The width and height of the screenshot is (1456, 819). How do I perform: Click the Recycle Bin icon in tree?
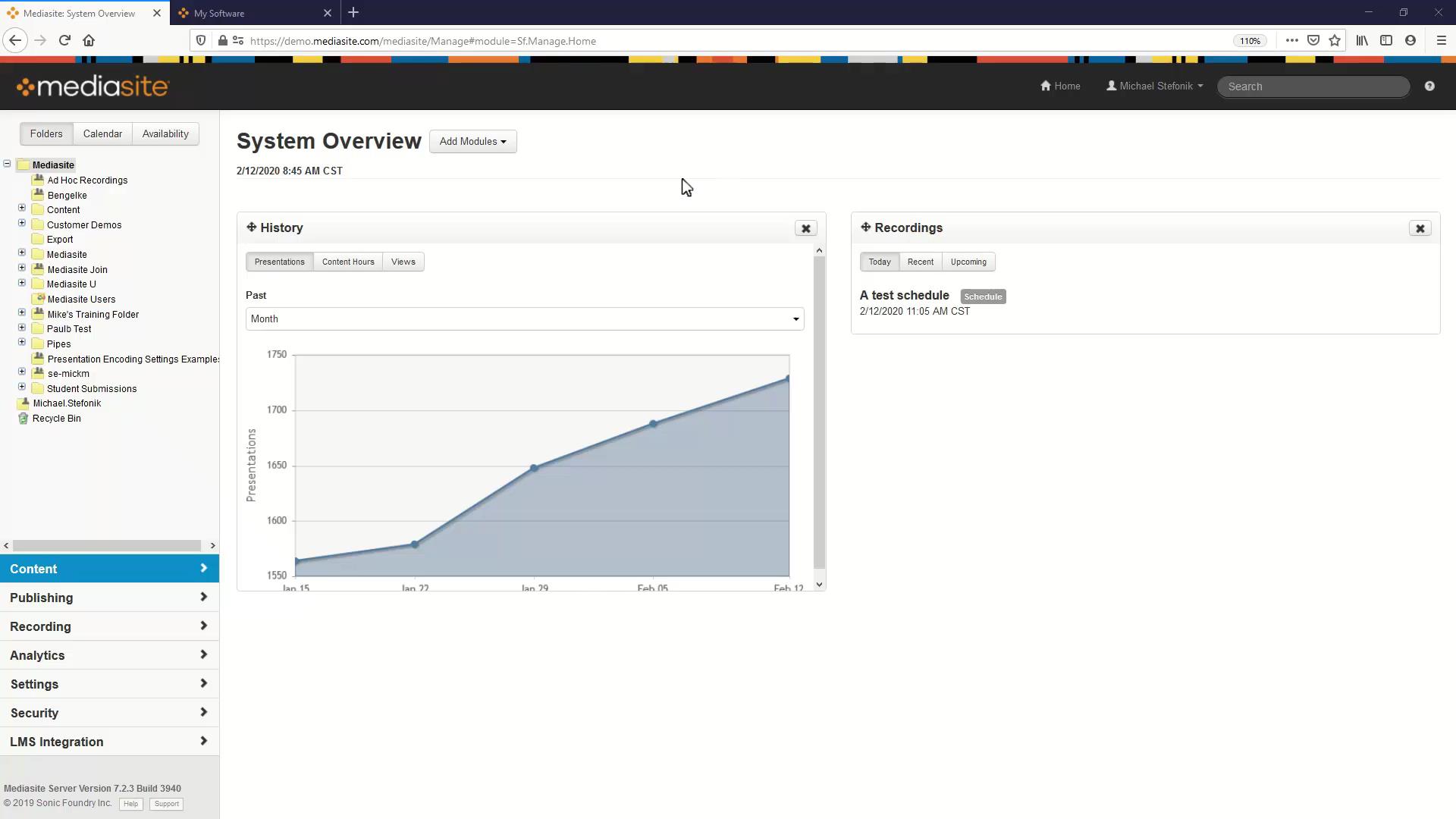point(23,419)
